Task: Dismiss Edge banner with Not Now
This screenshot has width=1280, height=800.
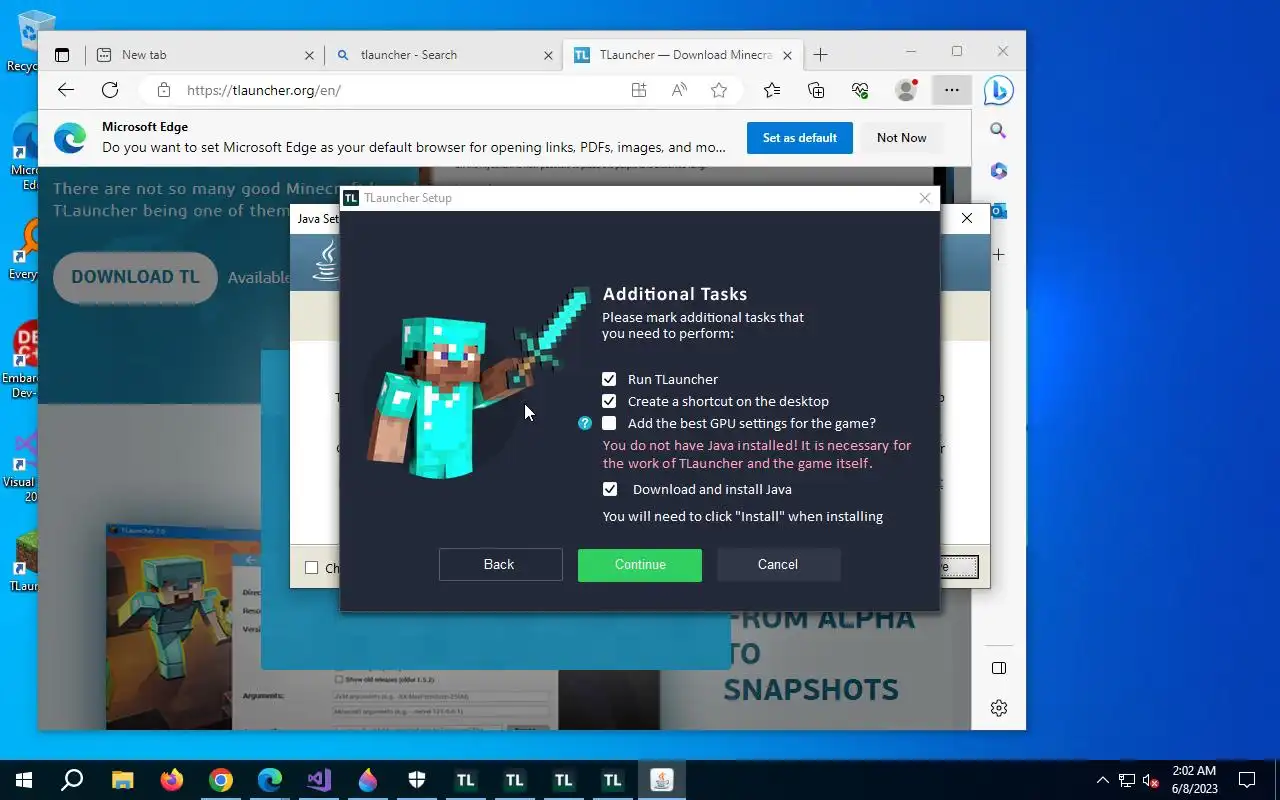Action: point(902,138)
